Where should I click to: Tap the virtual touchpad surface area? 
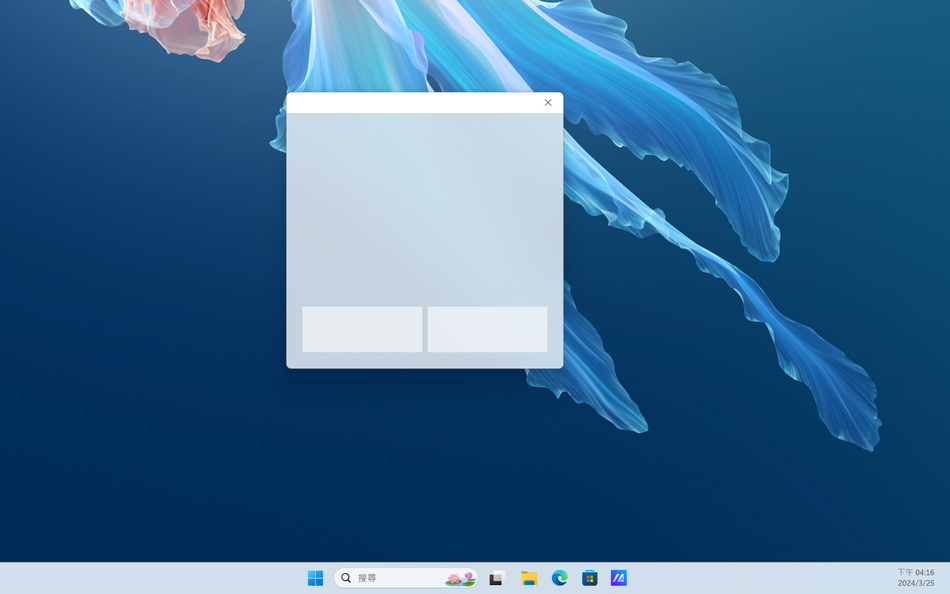pos(425,209)
